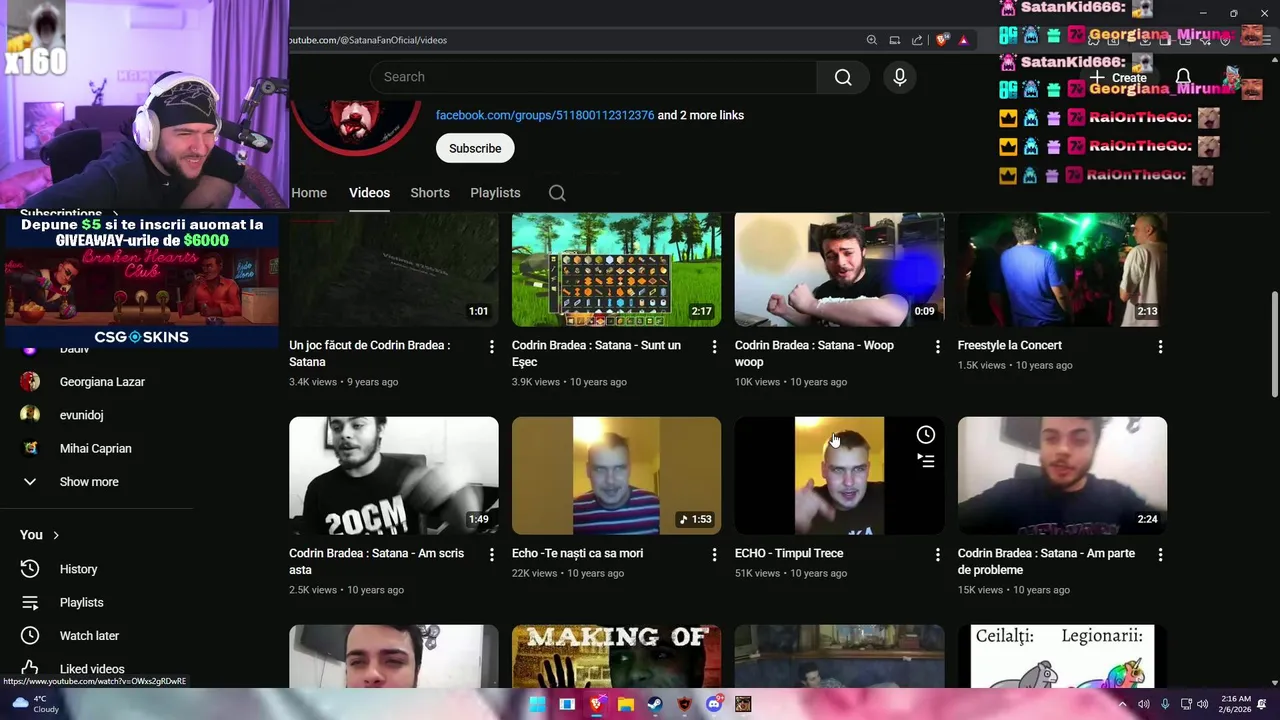Click the Create video button

coord(1119,77)
